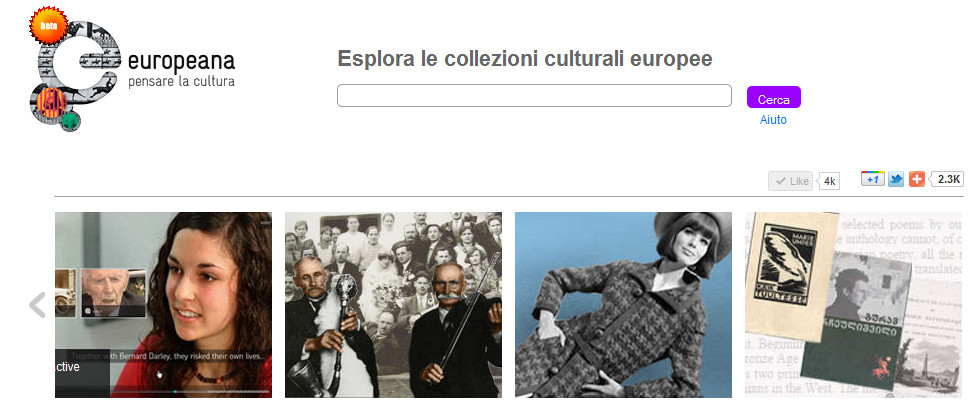Image resolution: width=969 pixels, height=411 pixels.
Task: Focus the collection search text field
Action: [535, 96]
